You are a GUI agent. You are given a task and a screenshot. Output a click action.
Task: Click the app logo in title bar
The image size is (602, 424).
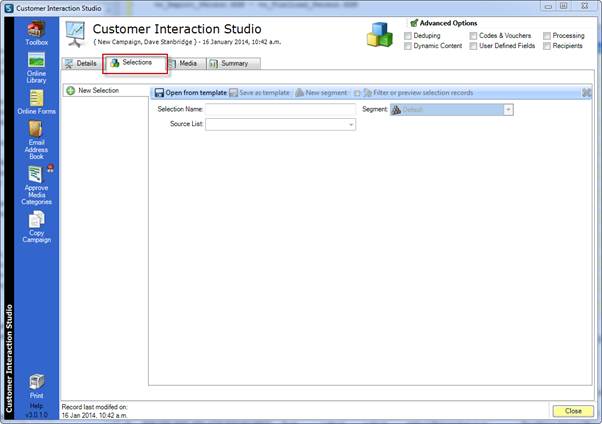pyautogui.click(x=8, y=8)
